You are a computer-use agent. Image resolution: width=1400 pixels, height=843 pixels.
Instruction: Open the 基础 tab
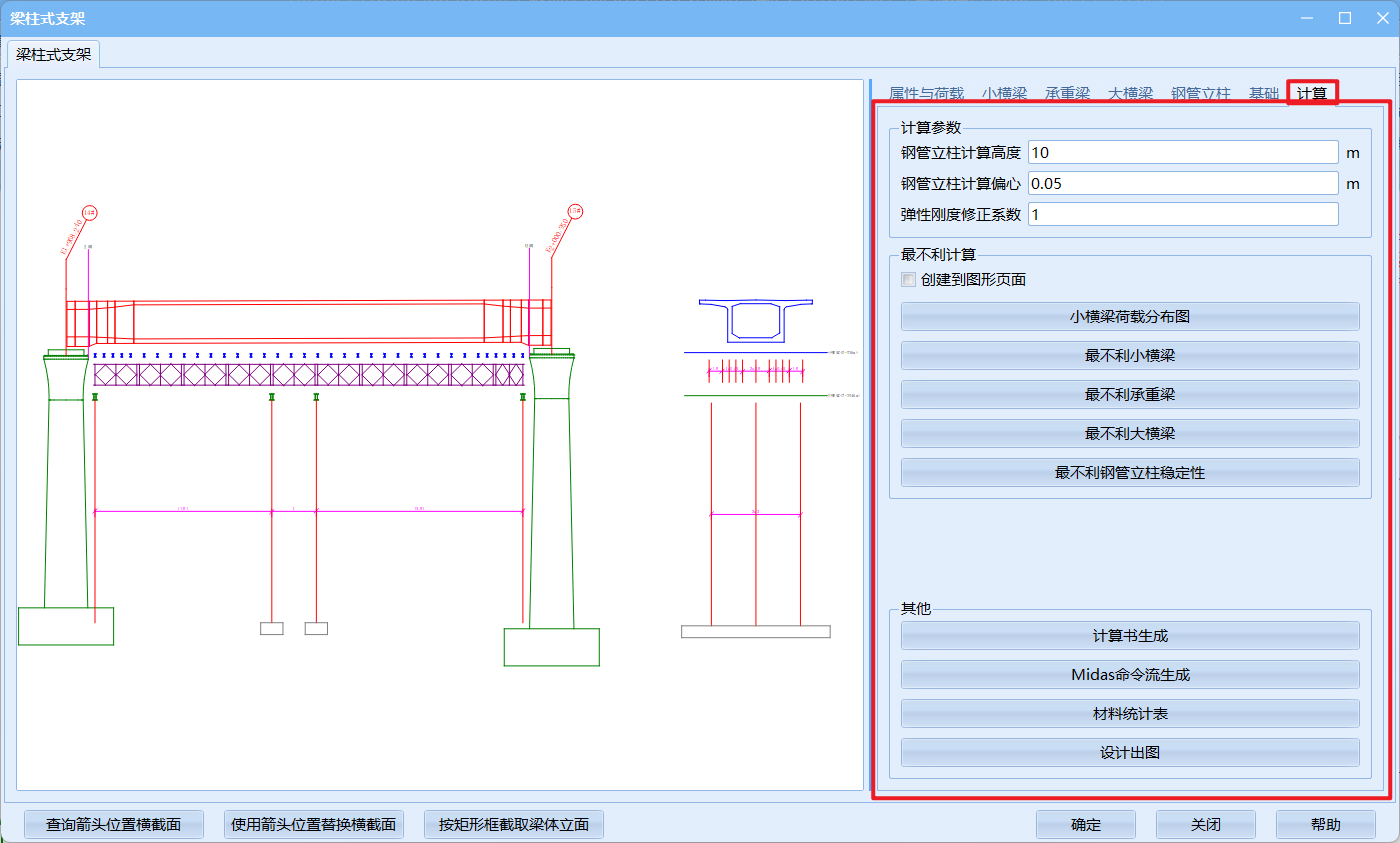pyautogui.click(x=1263, y=93)
